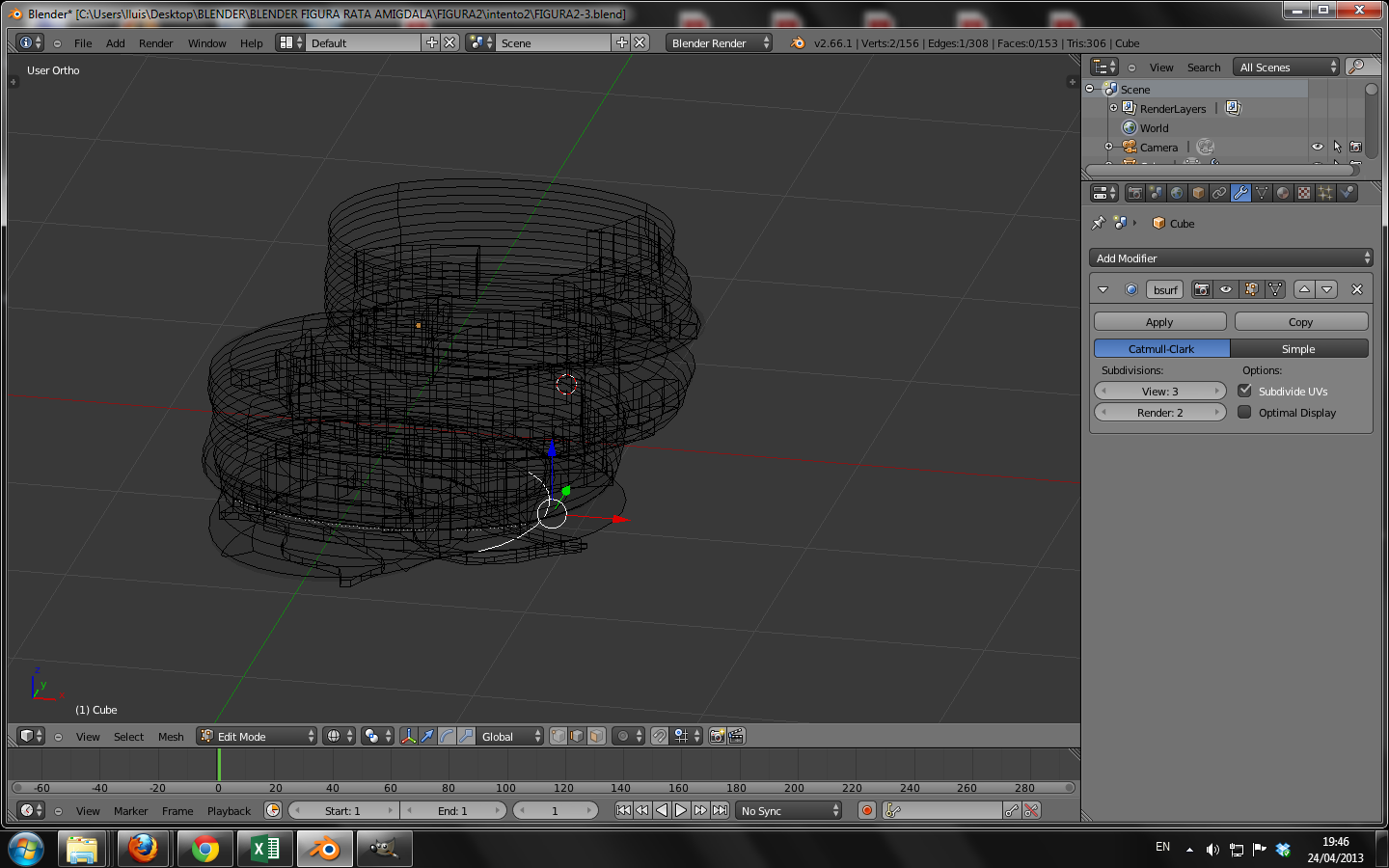1389x868 pixels.
Task: Open the Object Constraints properties tab
Action: coord(1219,193)
